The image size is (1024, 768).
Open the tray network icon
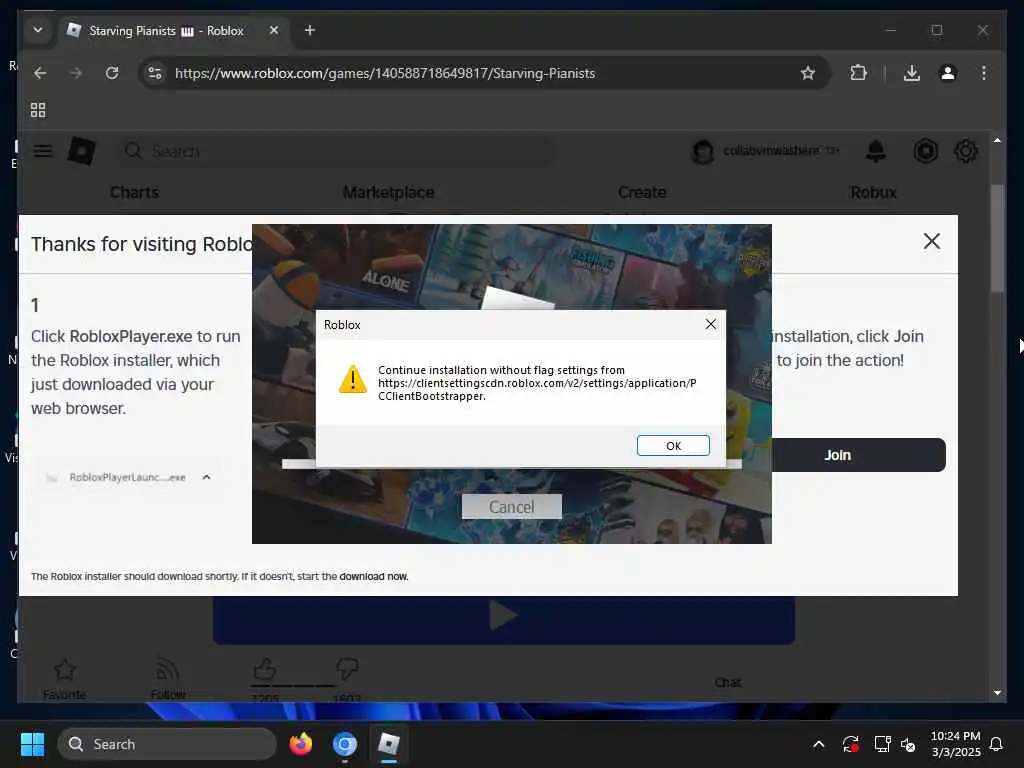pyautogui.click(x=882, y=744)
